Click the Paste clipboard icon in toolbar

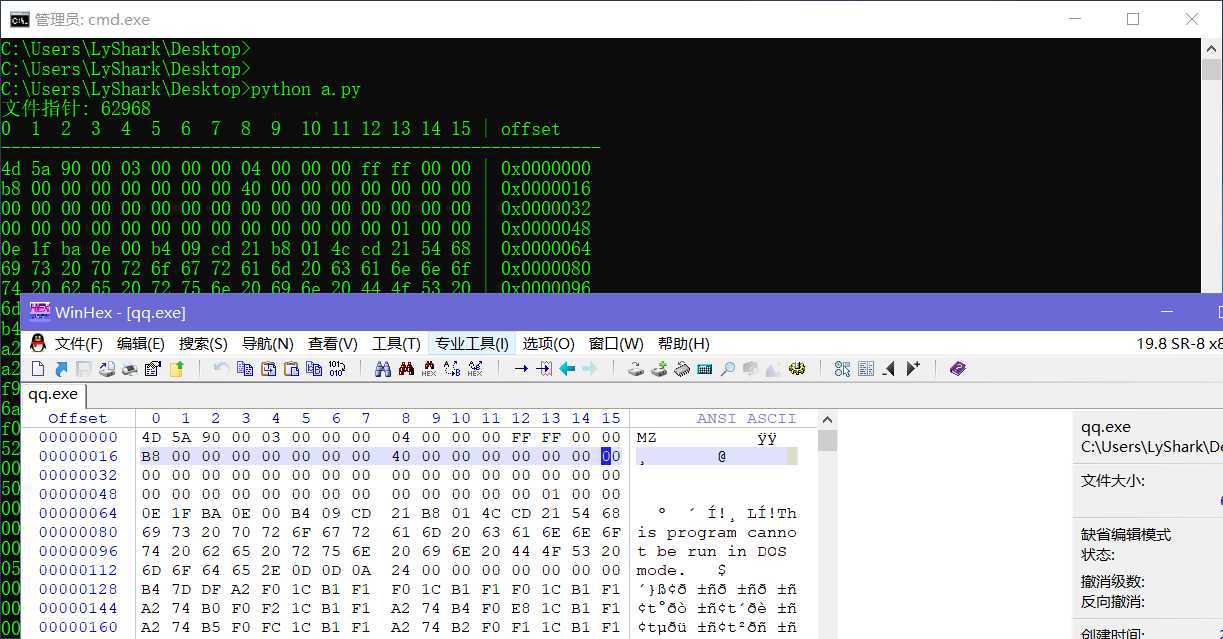click(291, 369)
